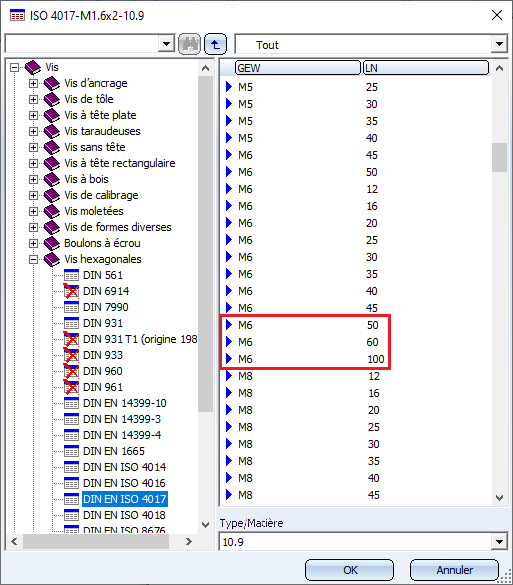Select DIN EN 14399-4 in tree

pyautogui.click(x=122, y=435)
